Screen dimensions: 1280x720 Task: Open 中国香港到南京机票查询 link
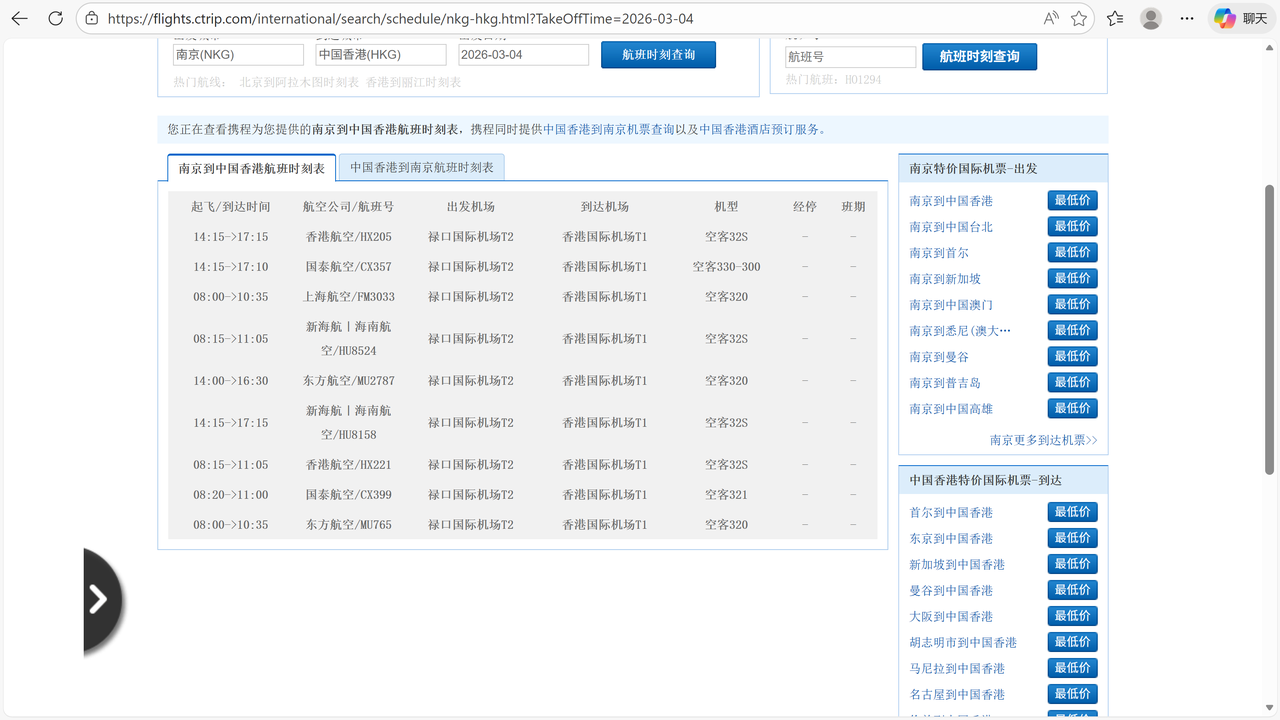tap(609, 129)
